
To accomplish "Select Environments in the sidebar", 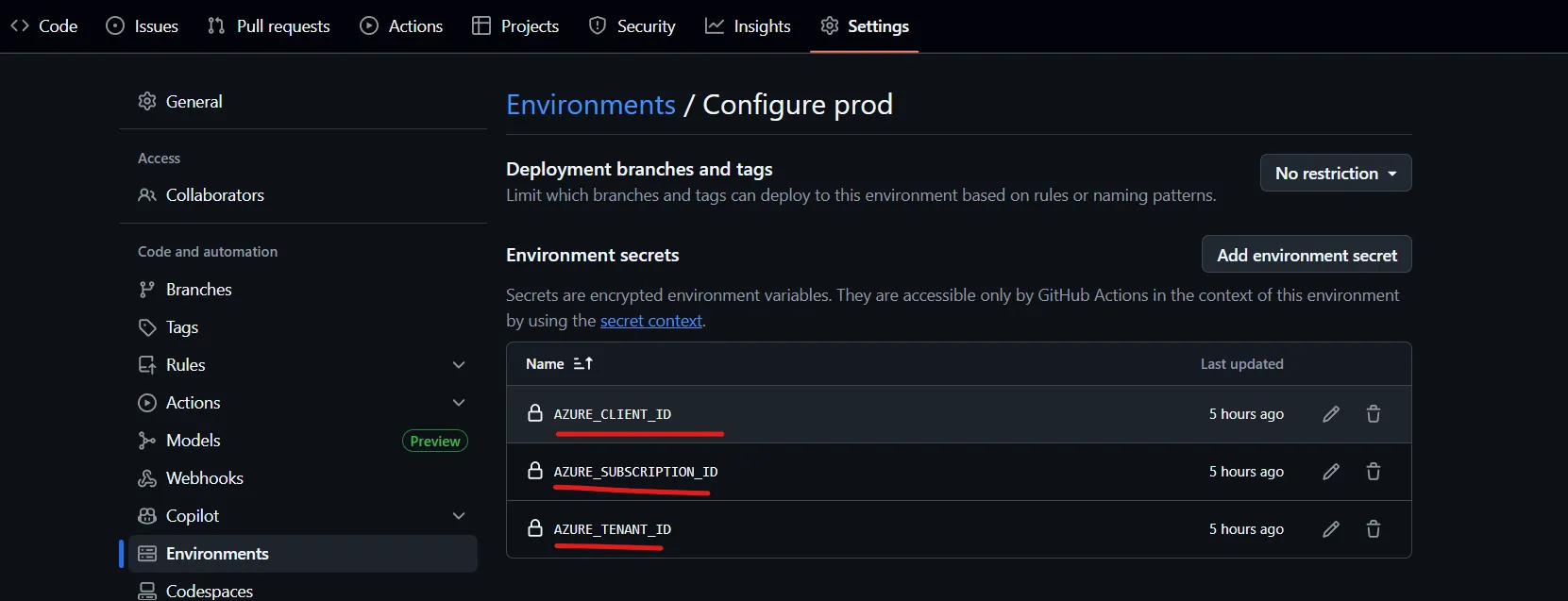I will click(x=303, y=554).
